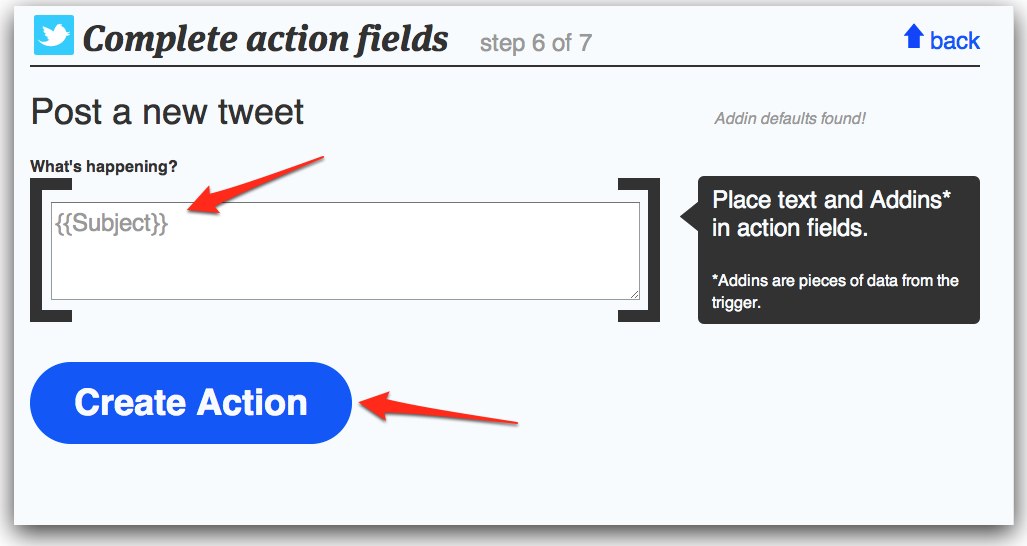
Task: Click the "*Addins are pieces of data" footnote
Action: (835, 291)
